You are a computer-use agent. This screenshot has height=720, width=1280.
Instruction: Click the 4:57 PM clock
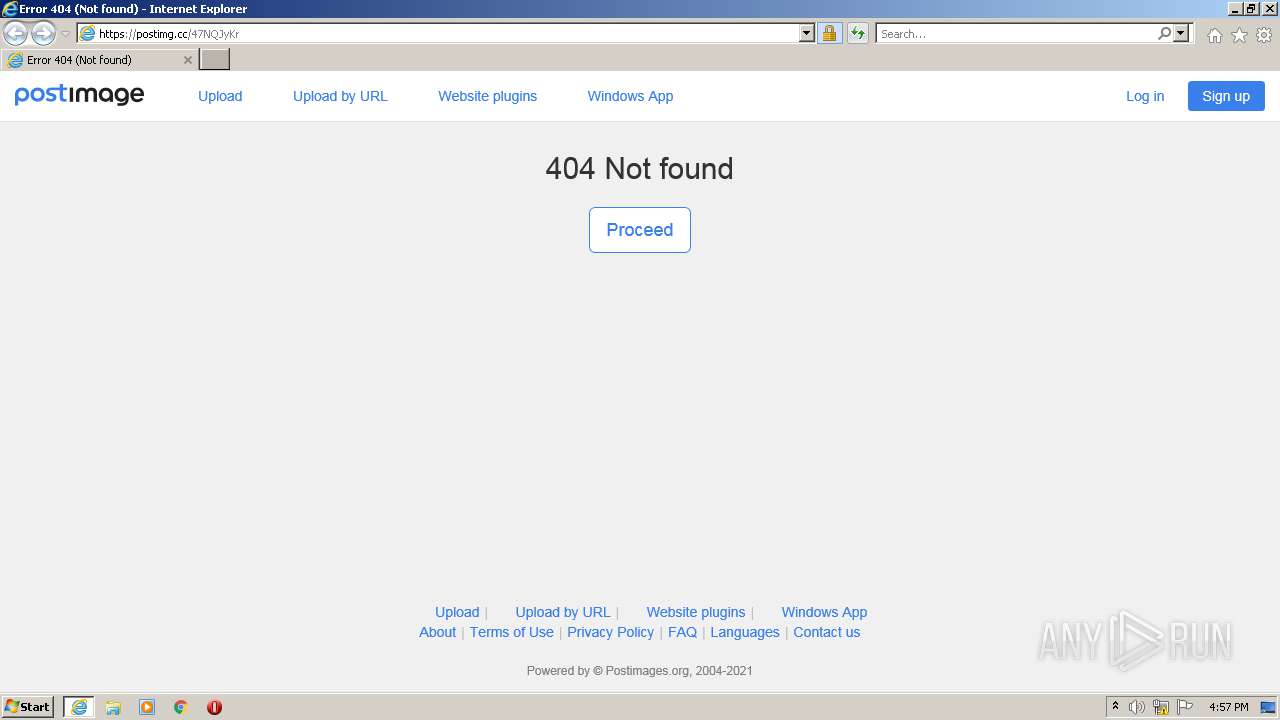click(x=1229, y=707)
